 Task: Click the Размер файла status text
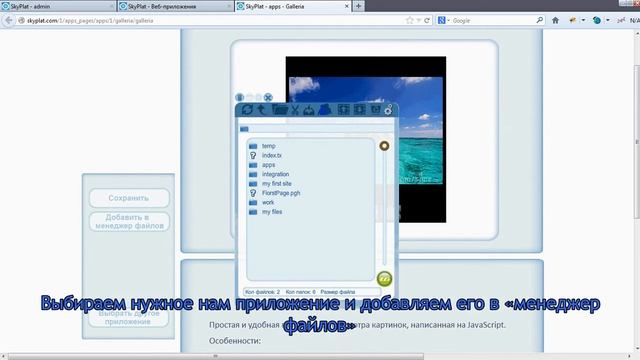pos(338,292)
